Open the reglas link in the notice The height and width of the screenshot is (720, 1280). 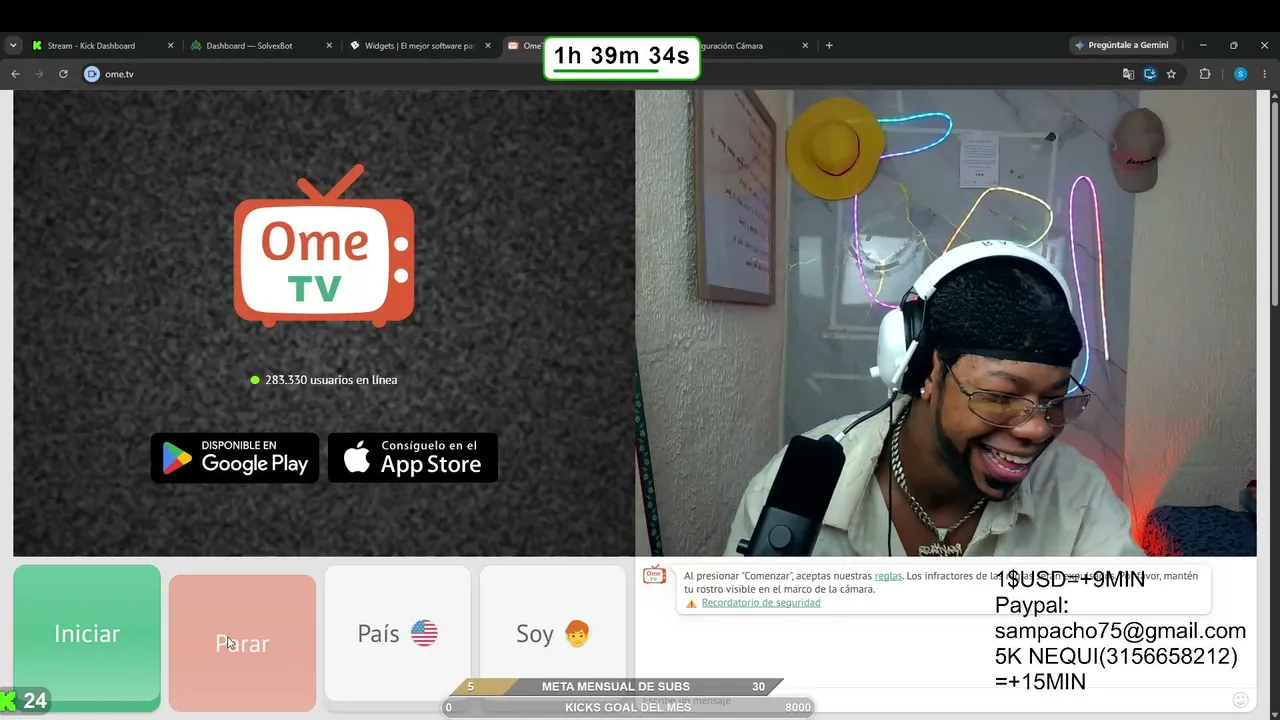888,576
